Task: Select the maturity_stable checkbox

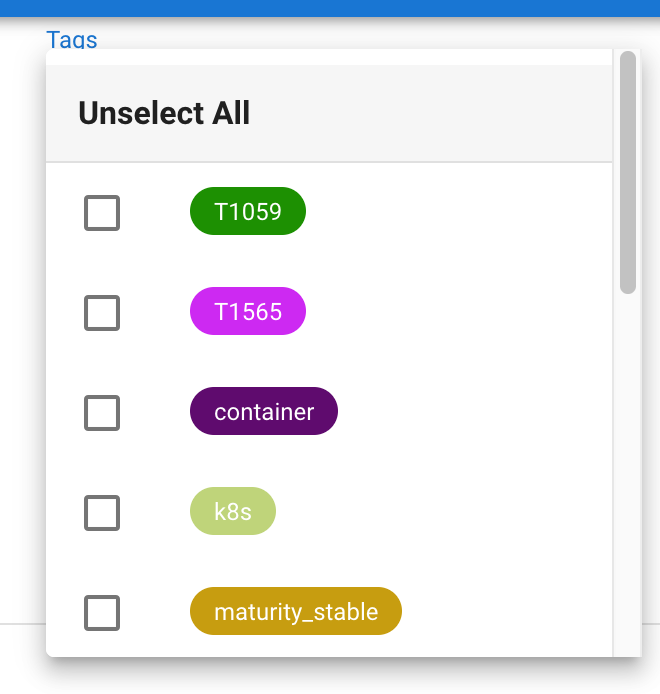Action: tap(102, 613)
